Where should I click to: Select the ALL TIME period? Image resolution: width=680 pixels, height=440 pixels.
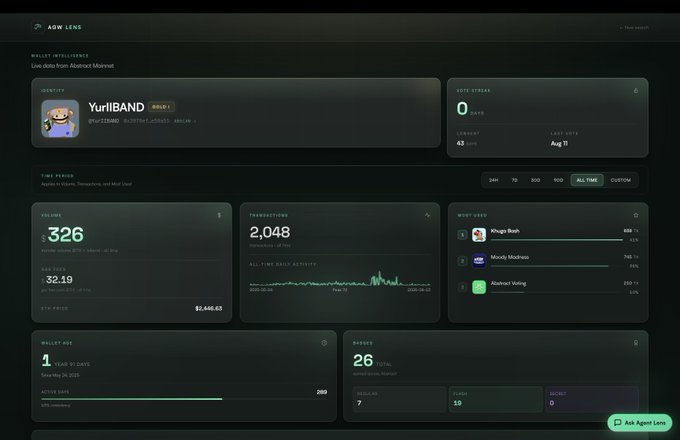[x=587, y=180]
